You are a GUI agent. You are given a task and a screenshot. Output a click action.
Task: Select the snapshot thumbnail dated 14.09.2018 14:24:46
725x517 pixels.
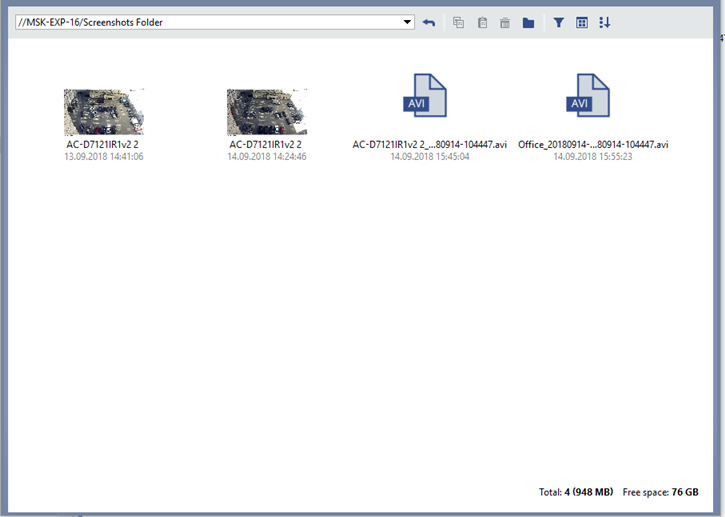point(267,112)
